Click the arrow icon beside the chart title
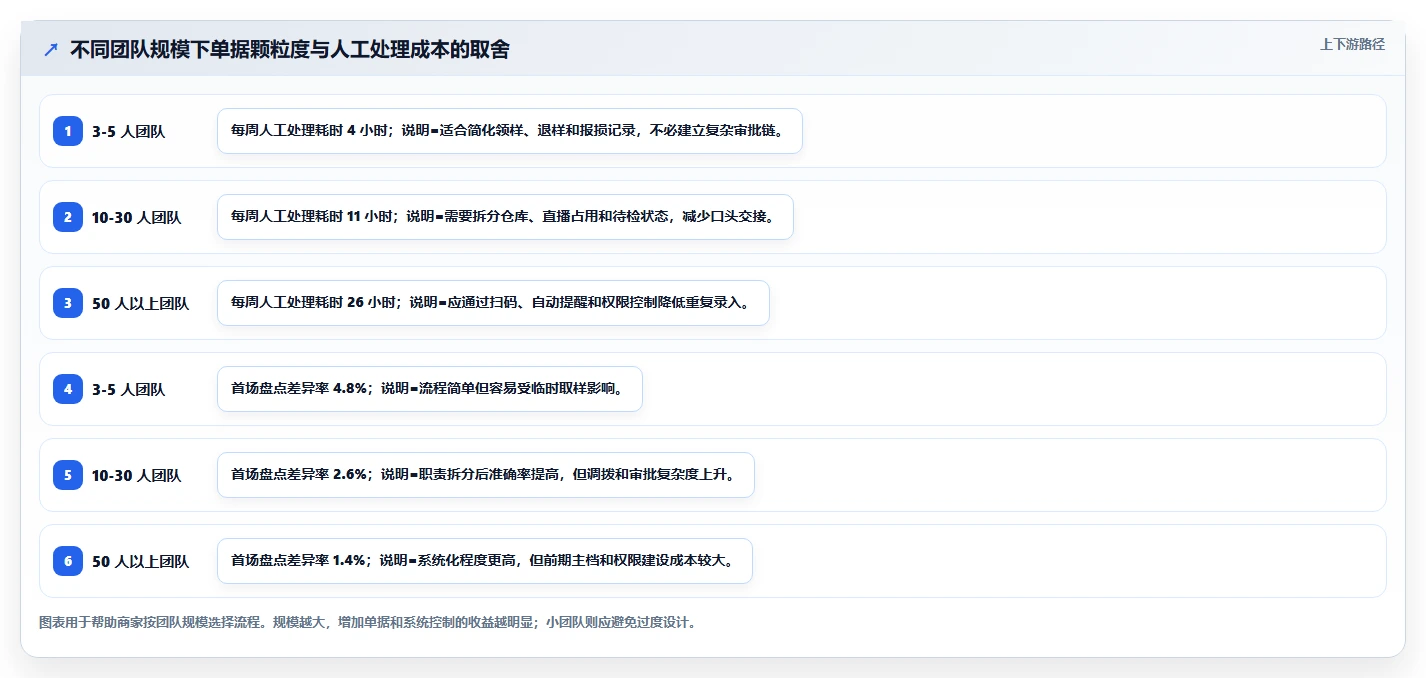 click(51, 50)
